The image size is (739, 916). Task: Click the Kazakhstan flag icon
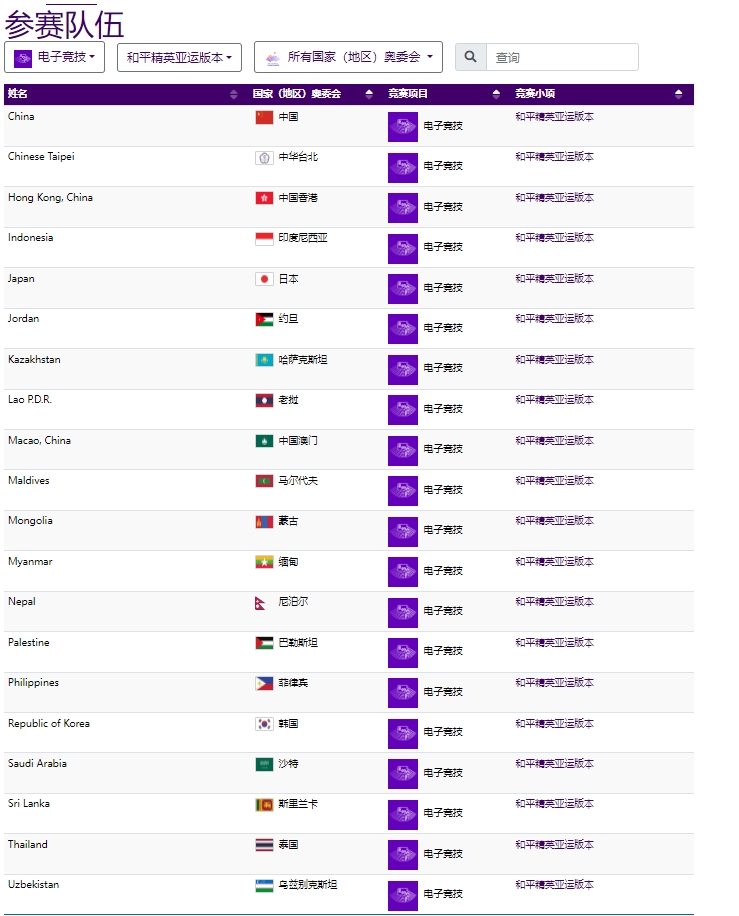264,360
